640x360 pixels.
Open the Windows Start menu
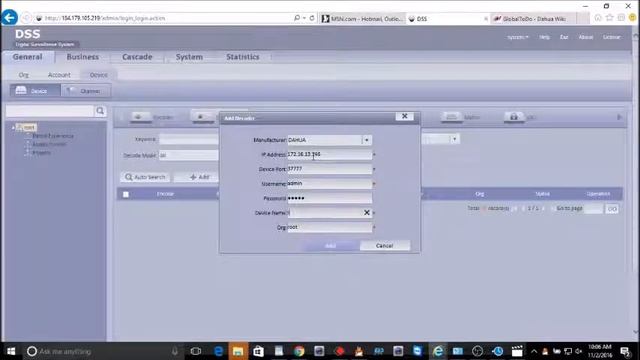pos(11,351)
